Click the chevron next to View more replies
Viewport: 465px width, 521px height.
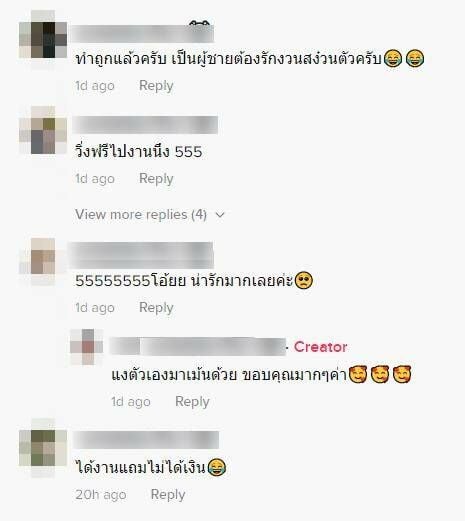click(x=220, y=215)
